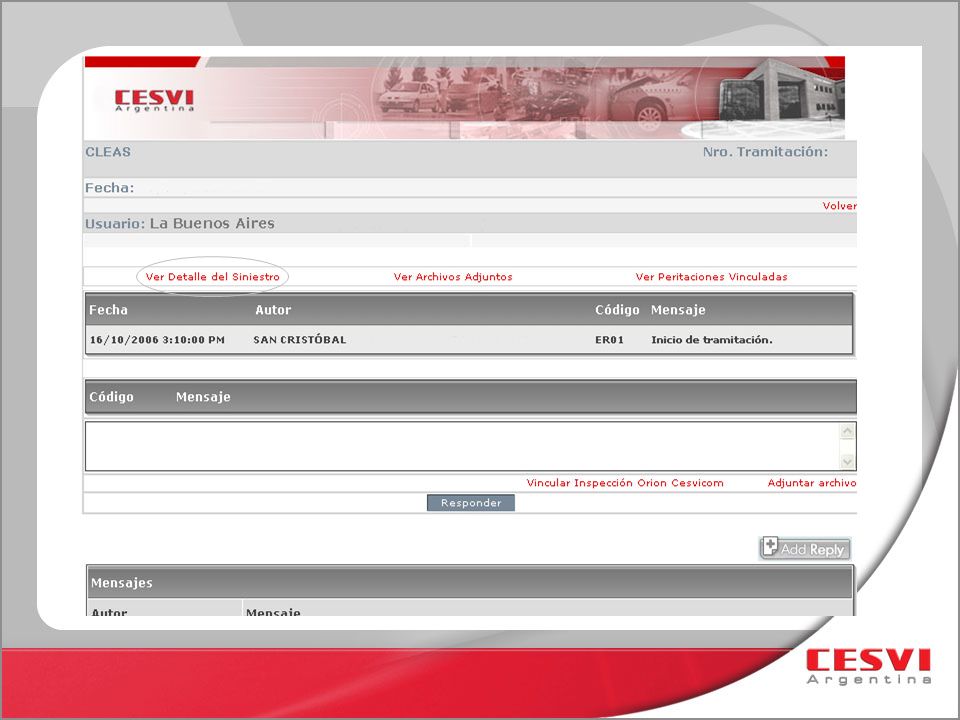Click the Fecha: label under CLEAS
960x720 pixels.
[x=110, y=188]
